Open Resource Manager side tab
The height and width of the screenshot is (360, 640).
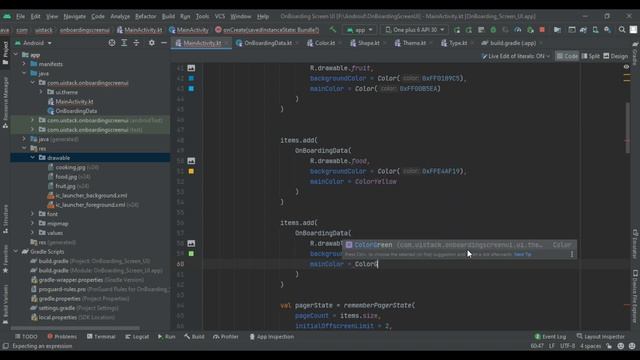(x=5, y=103)
